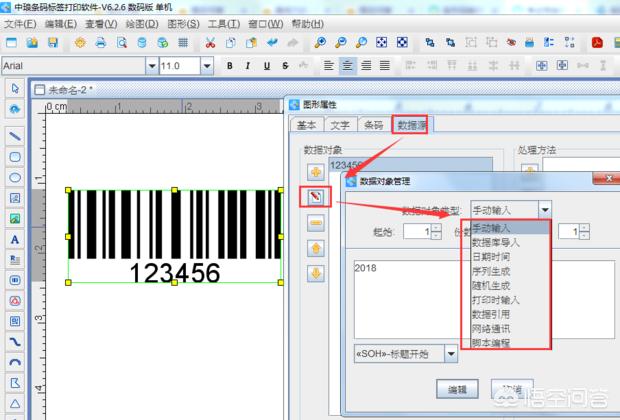Expand the 11.0 font size dropdown
620x420 pixels.
click(x=207, y=66)
